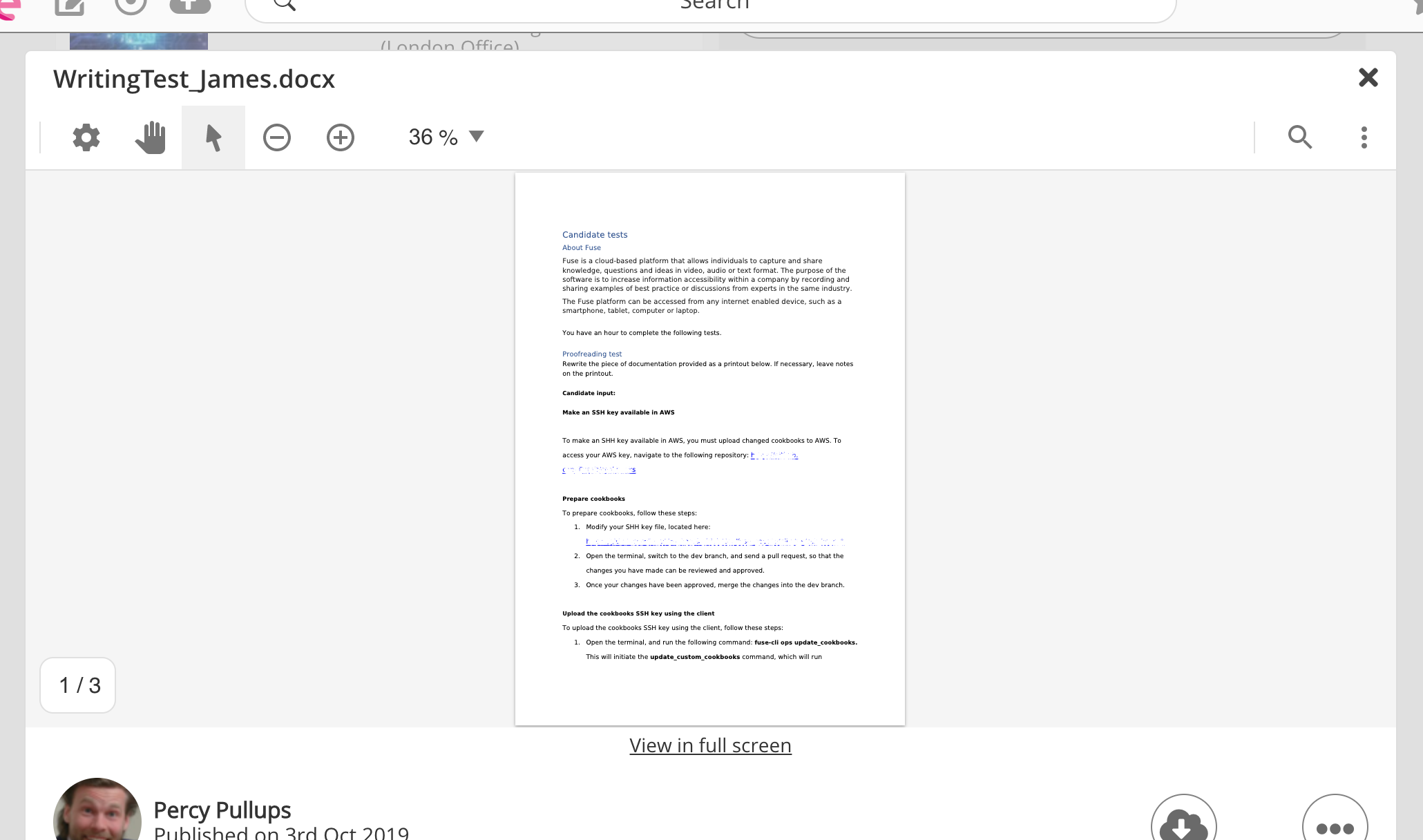
Task: View the document in full screen
Action: (x=710, y=745)
